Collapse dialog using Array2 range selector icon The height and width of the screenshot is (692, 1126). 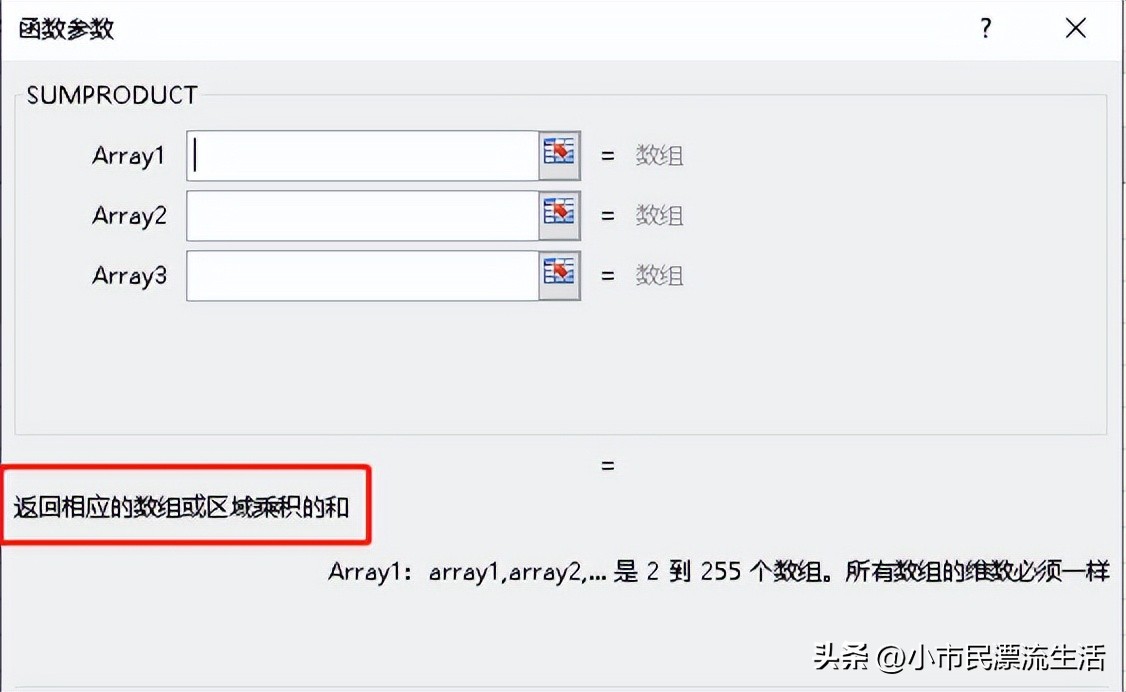coord(559,215)
